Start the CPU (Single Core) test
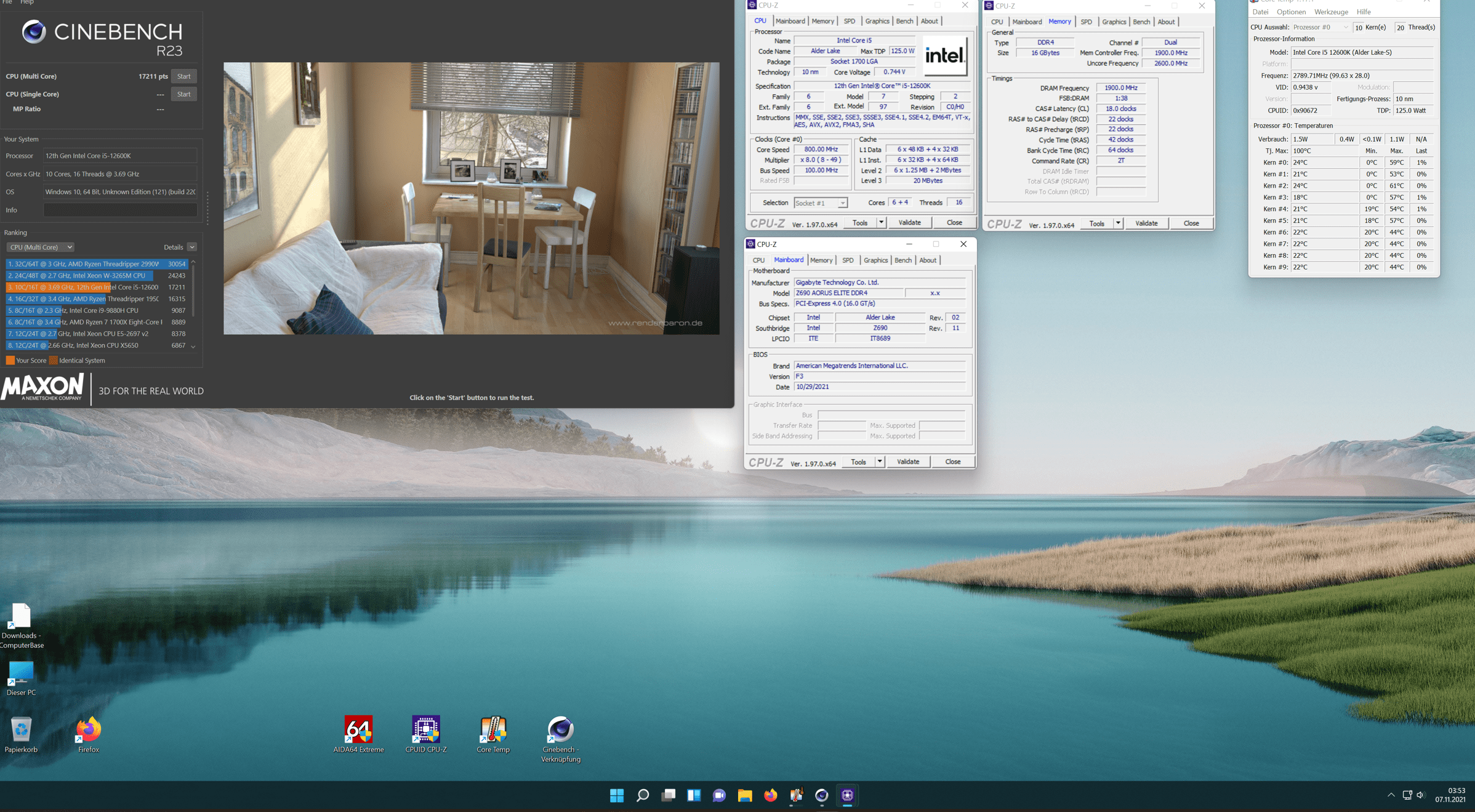The width and height of the screenshot is (1475, 812). pyautogui.click(x=183, y=94)
